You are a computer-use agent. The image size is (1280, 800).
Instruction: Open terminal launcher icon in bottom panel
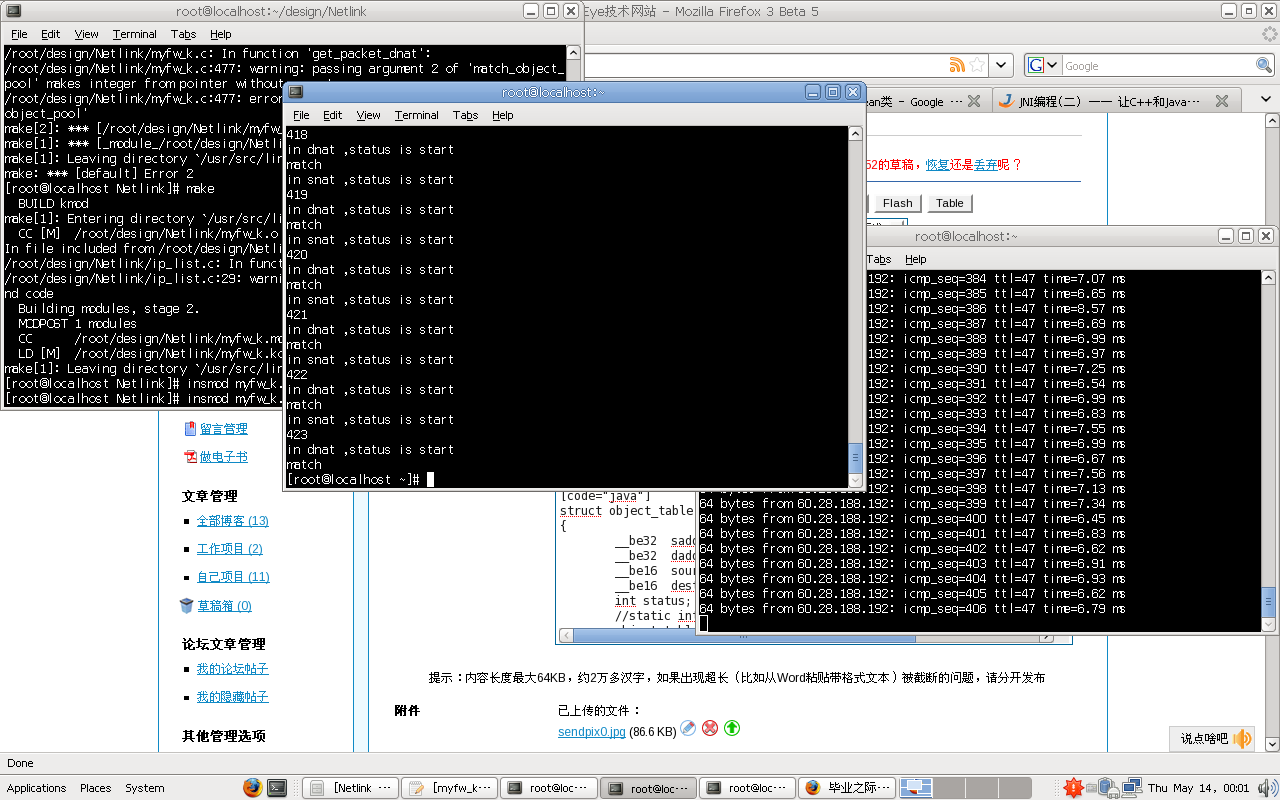coord(277,788)
